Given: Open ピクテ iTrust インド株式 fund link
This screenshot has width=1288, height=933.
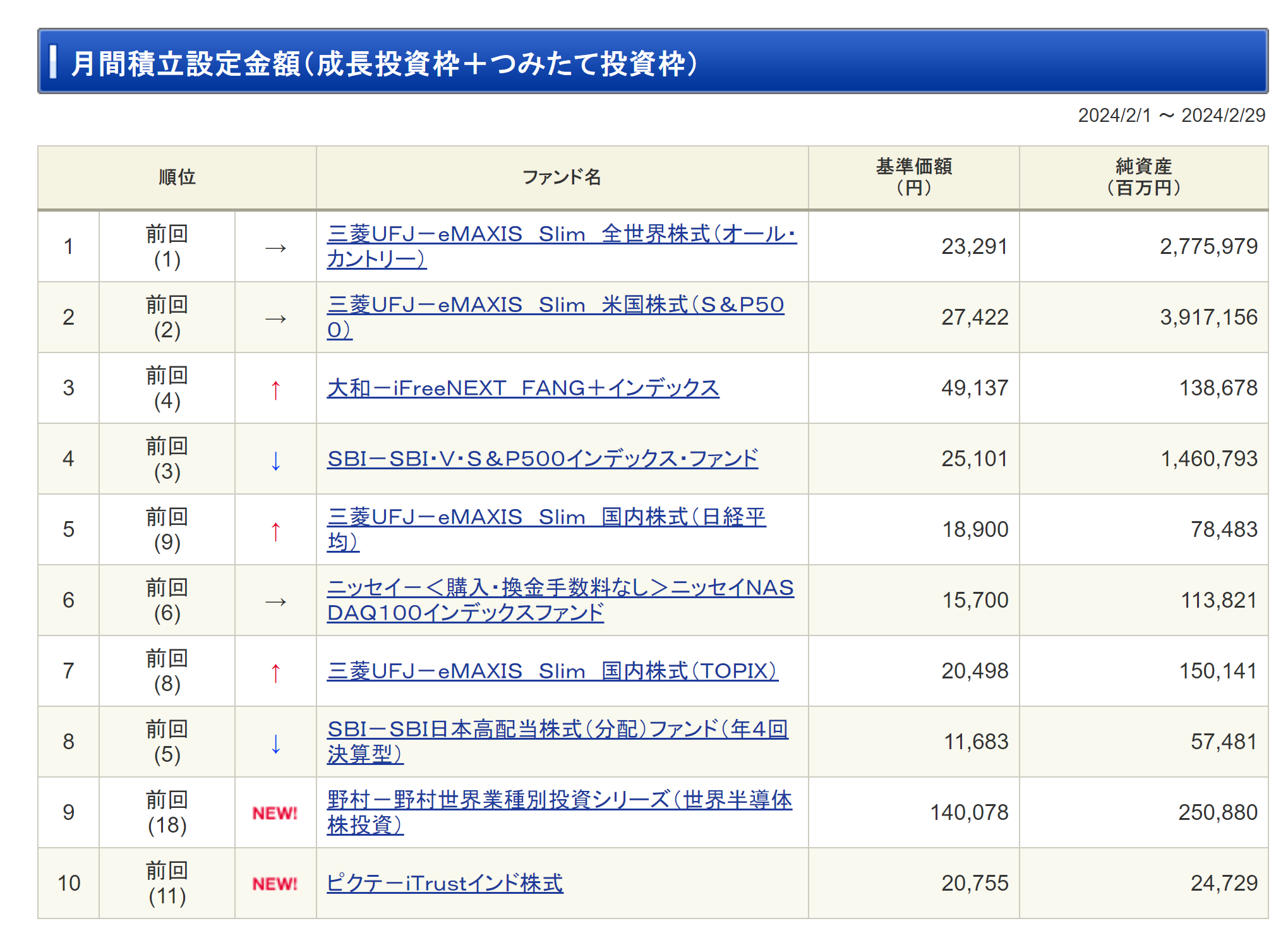Looking at the screenshot, I should [444, 883].
